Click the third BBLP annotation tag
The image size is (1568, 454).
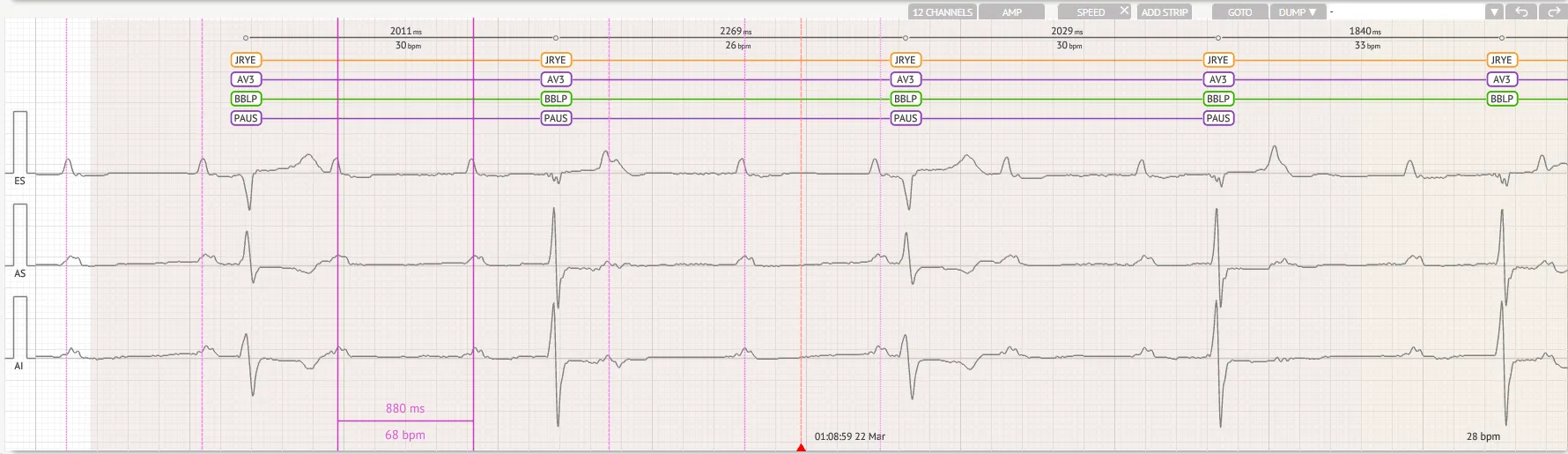point(906,99)
